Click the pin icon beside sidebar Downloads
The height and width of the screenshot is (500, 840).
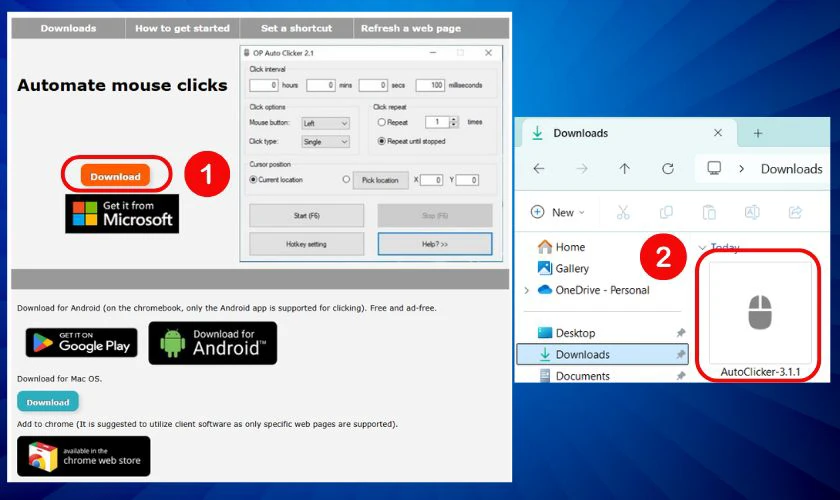tap(681, 354)
